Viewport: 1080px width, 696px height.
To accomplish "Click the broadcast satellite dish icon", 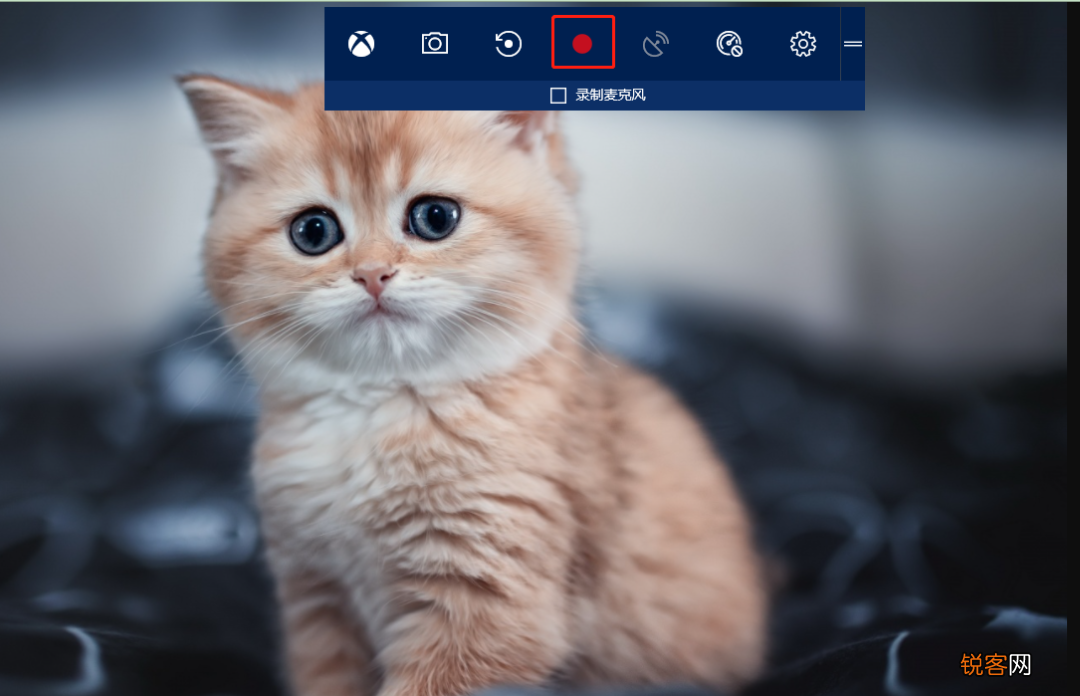I will pos(656,44).
